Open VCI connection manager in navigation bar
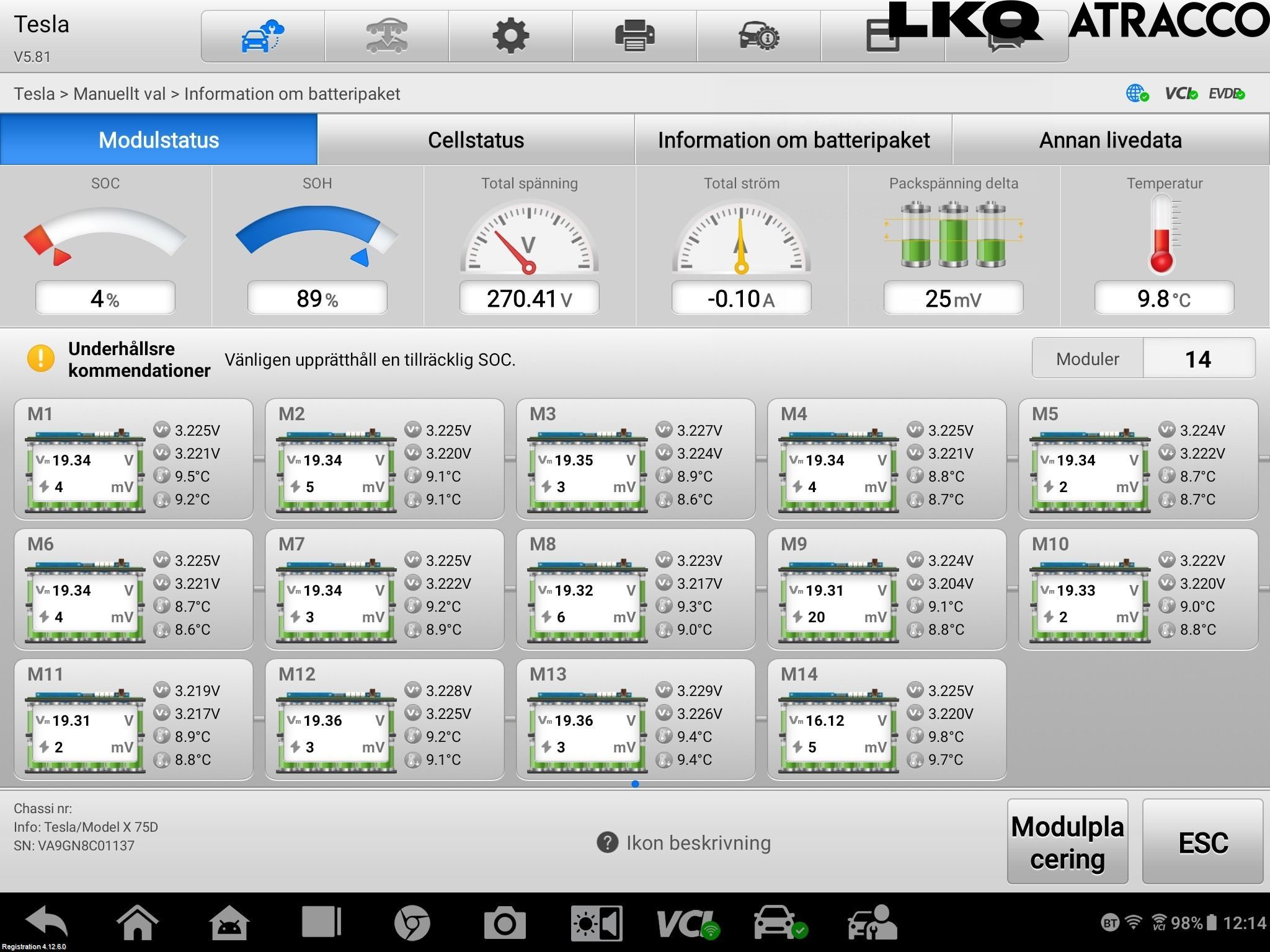Viewport: 1270px width, 952px height. point(688,923)
